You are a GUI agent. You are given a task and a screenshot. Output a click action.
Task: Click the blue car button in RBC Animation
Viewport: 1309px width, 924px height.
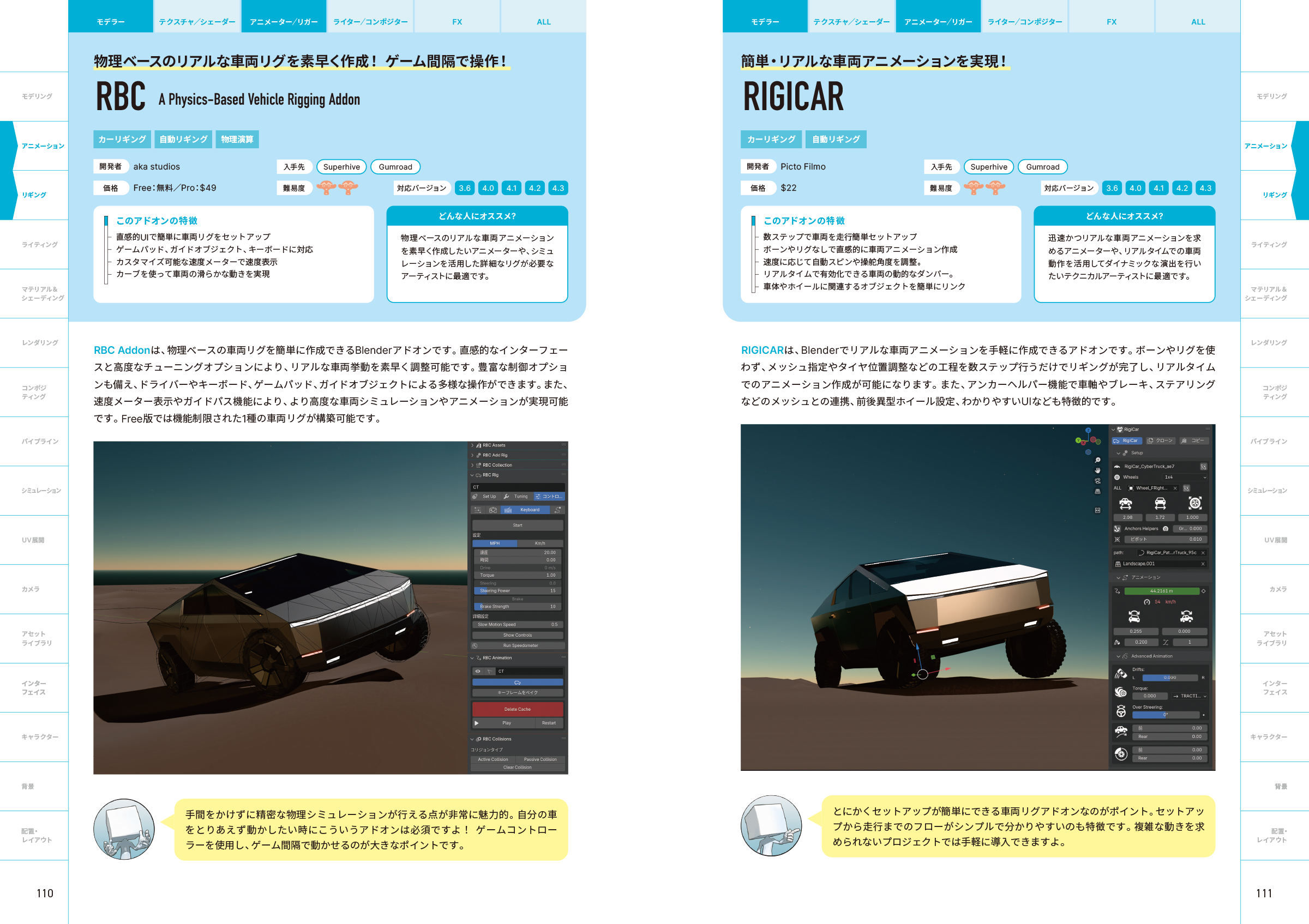[x=517, y=683]
